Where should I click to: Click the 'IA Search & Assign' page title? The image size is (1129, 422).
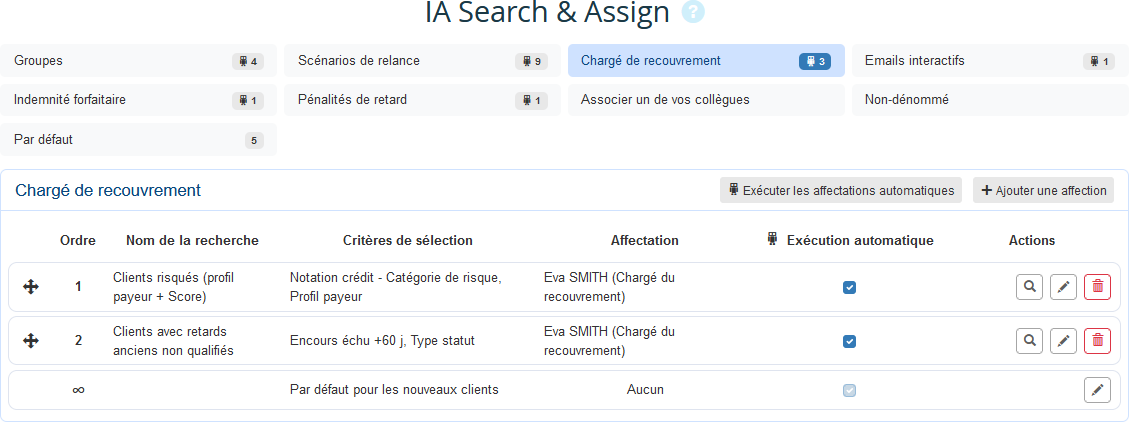pyautogui.click(x=547, y=12)
